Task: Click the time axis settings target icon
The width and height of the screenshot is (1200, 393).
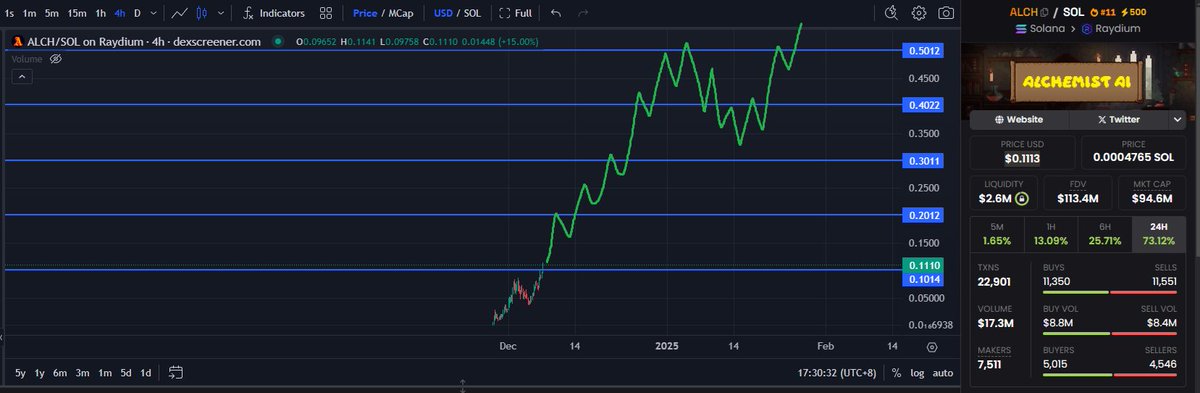Action: coord(931,347)
